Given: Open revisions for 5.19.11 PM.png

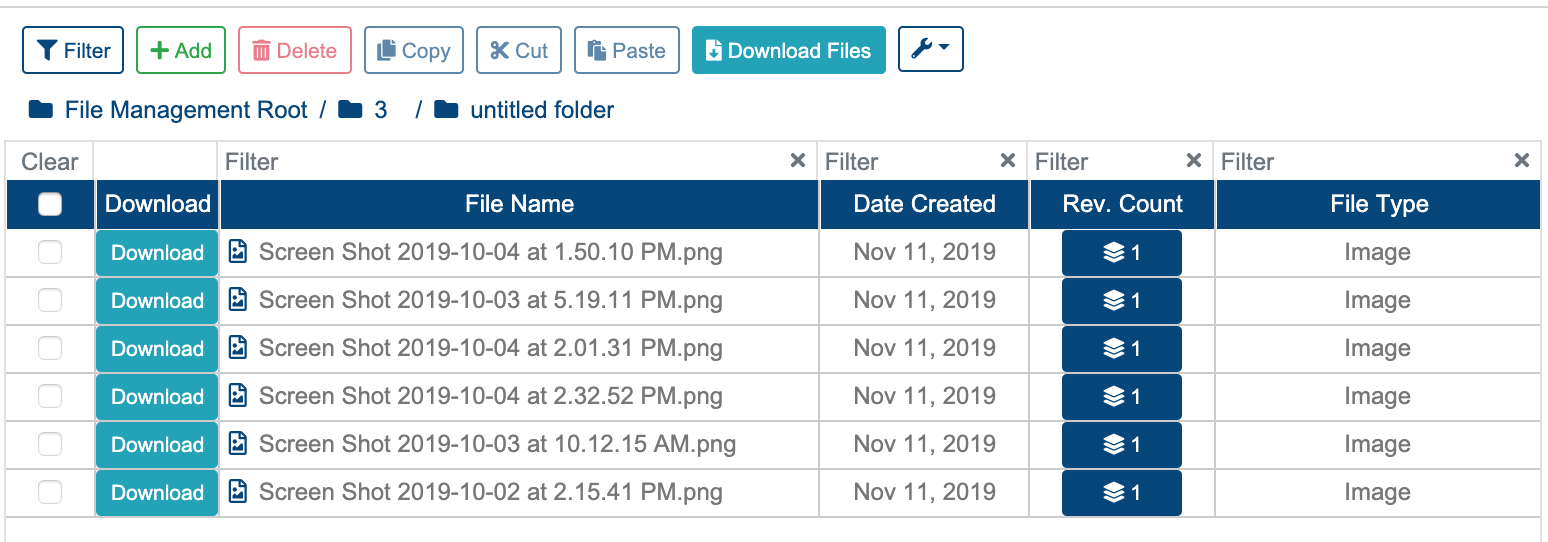Looking at the screenshot, I should (x=1122, y=301).
